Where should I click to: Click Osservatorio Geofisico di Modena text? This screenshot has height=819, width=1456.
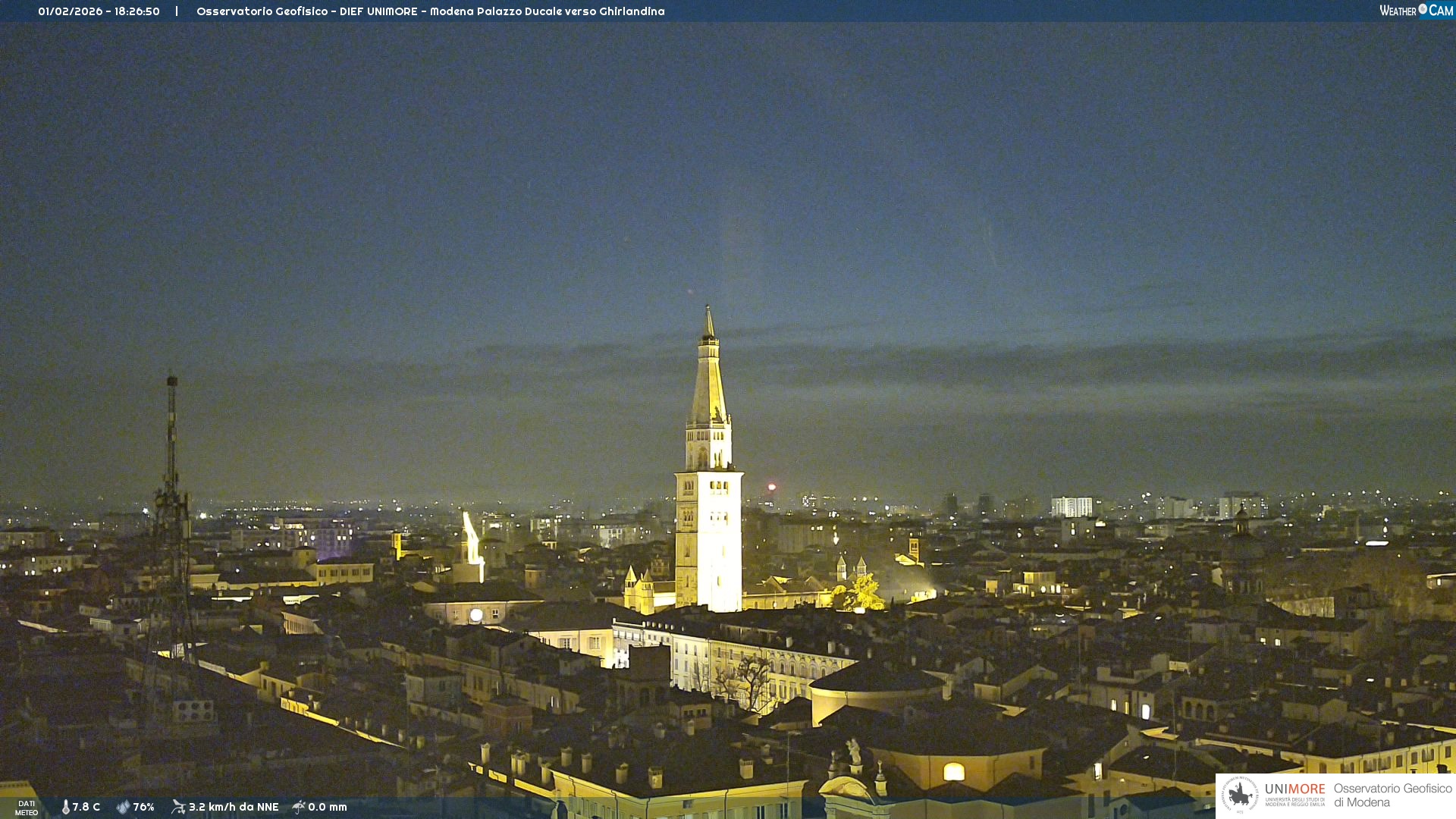point(1392,795)
